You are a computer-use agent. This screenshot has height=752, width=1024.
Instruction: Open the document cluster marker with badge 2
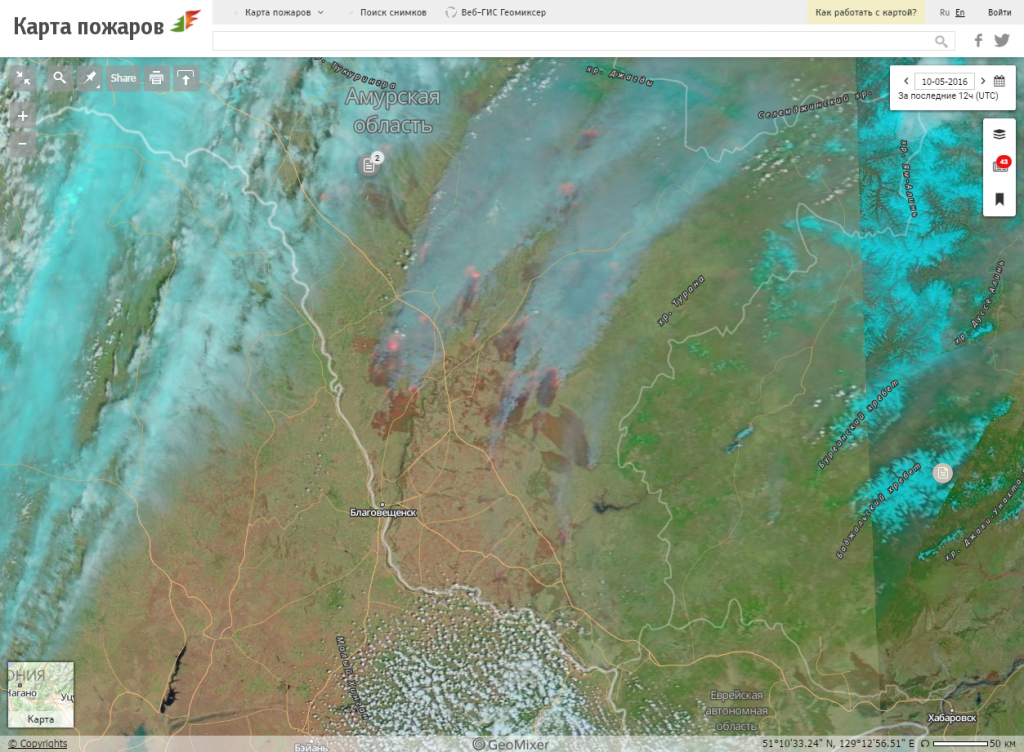(370, 164)
